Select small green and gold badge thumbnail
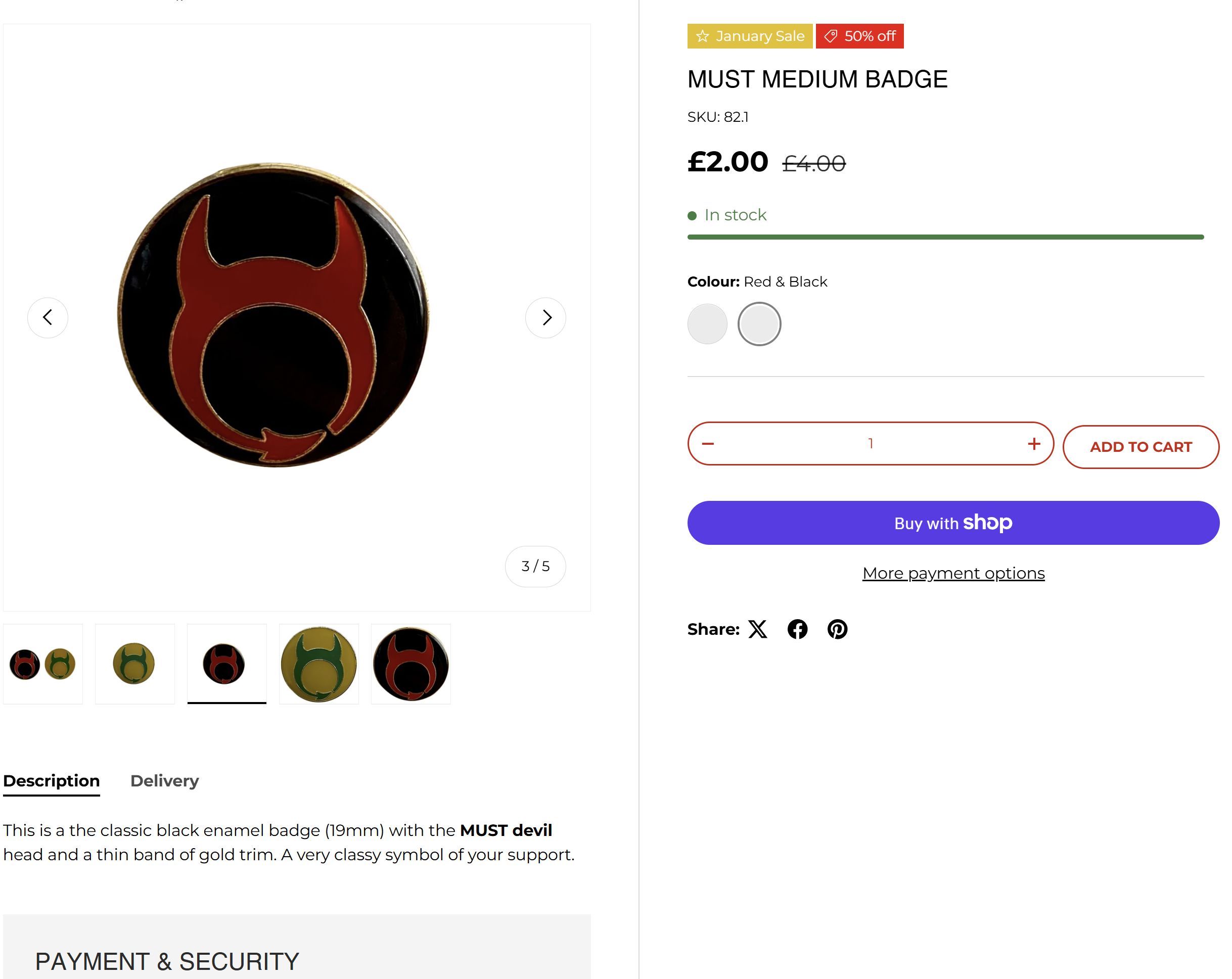The height and width of the screenshot is (979, 1232). tap(134, 664)
